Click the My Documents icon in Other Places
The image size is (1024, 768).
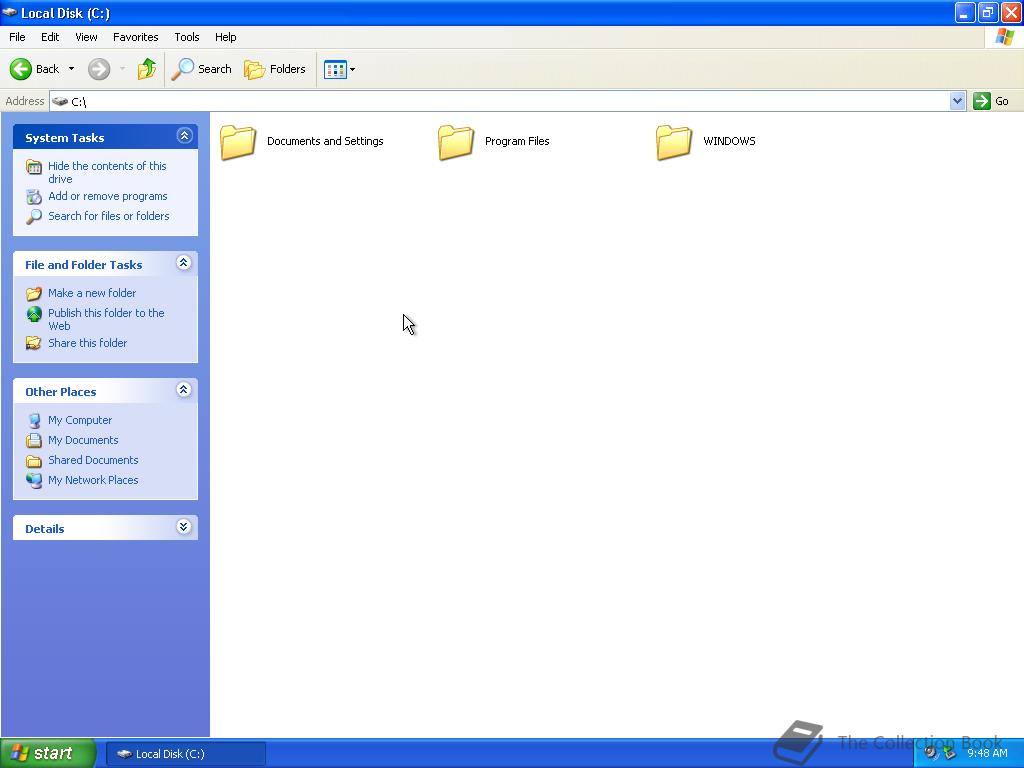34,440
